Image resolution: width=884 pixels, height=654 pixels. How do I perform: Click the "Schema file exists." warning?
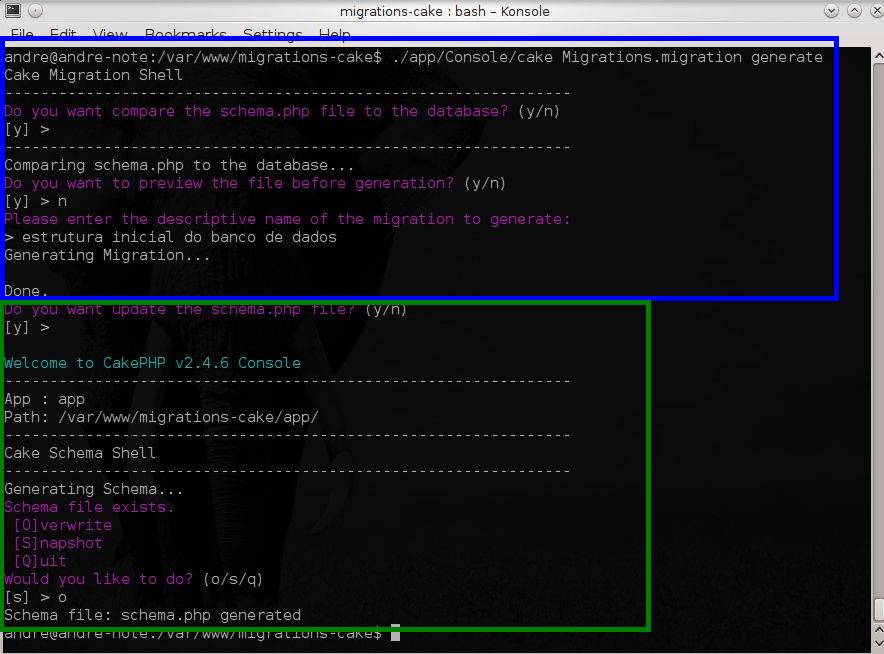point(89,507)
